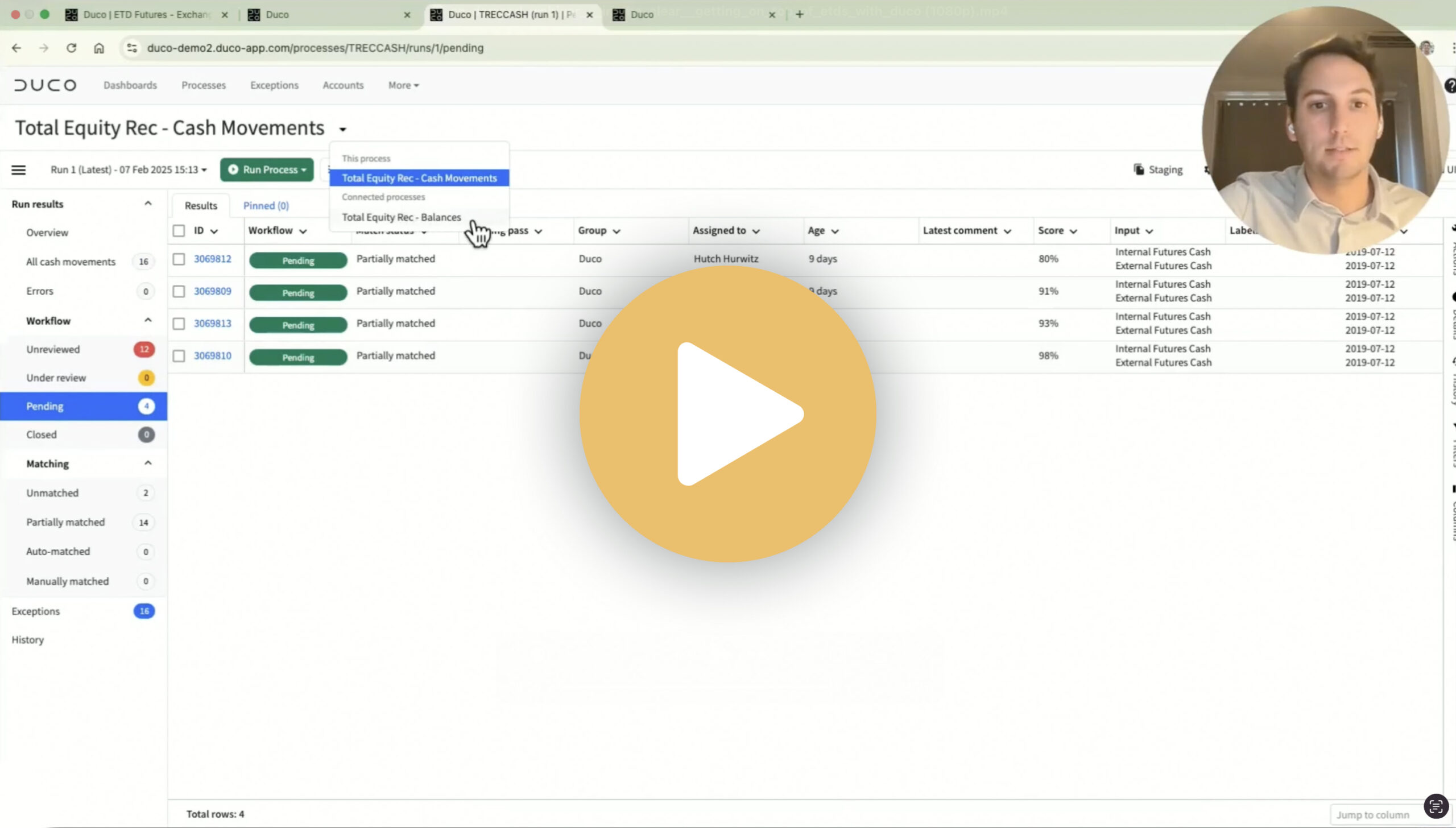Click the browser home icon
Viewport: 1456px width, 828px height.
[x=99, y=48]
